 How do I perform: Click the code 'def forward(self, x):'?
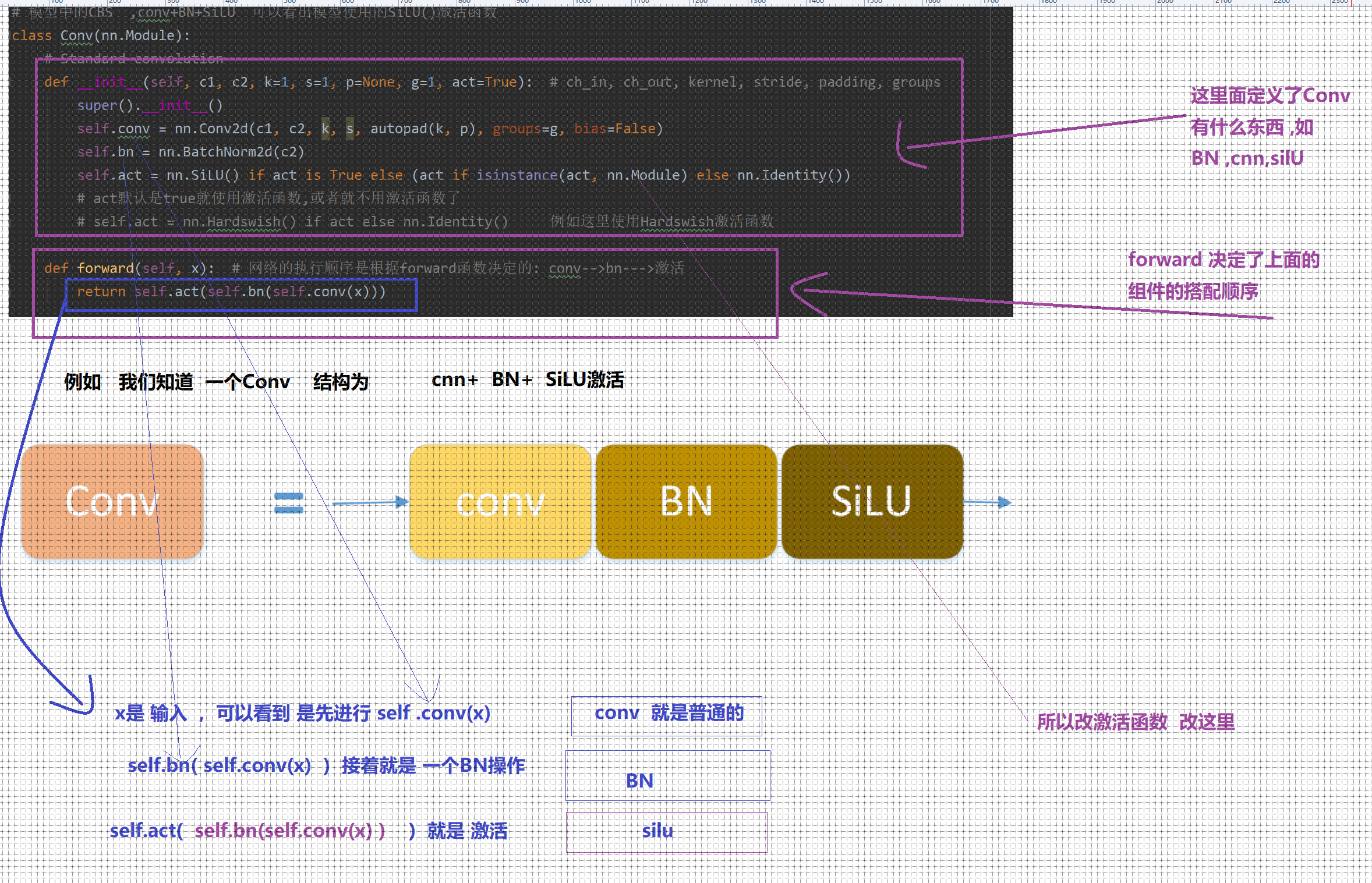129,268
